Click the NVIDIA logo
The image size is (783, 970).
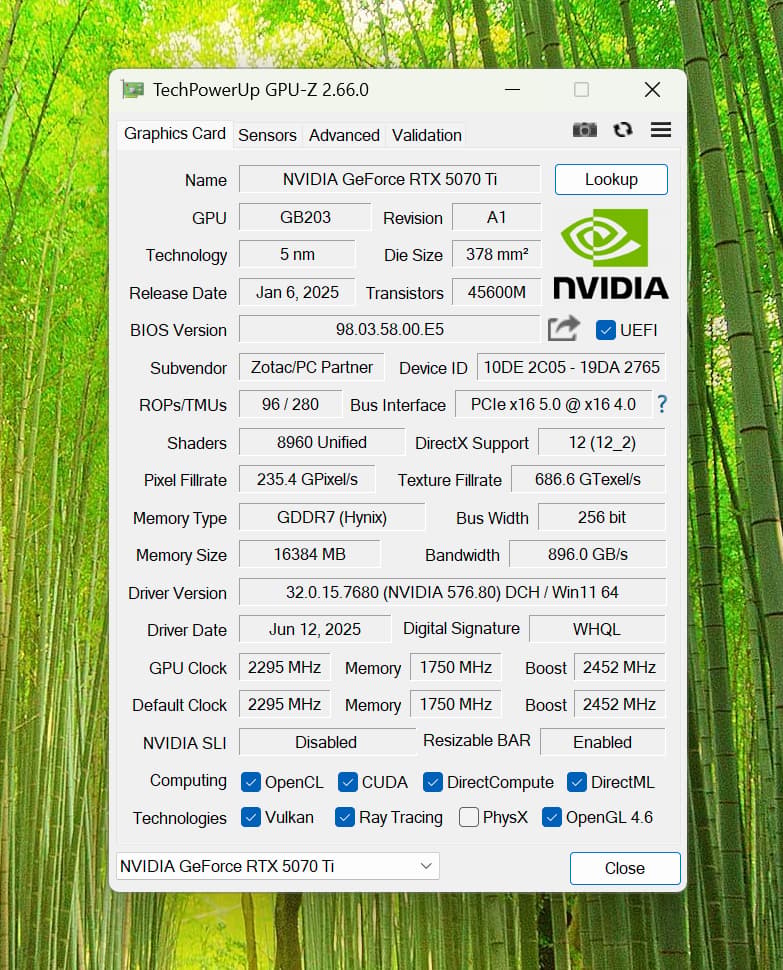(x=610, y=254)
